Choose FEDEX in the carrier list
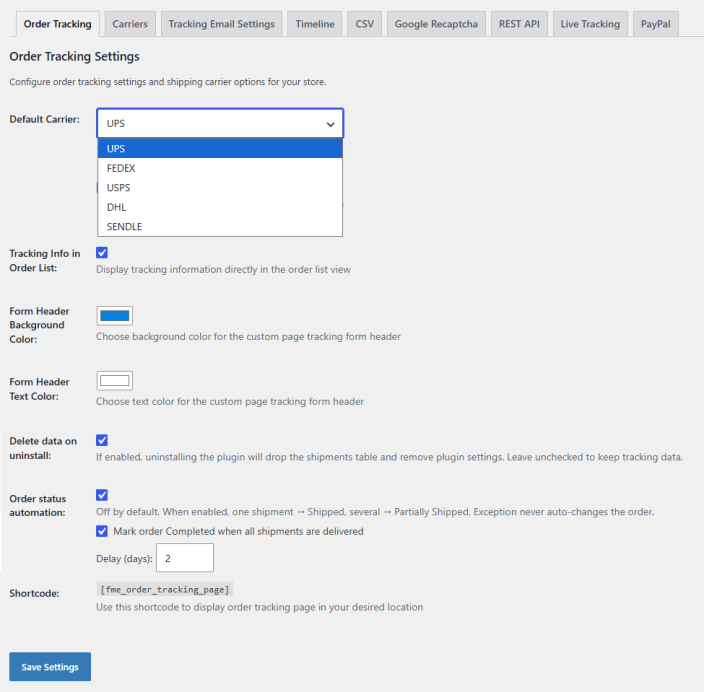Image resolution: width=704 pixels, height=692 pixels. (220, 168)
